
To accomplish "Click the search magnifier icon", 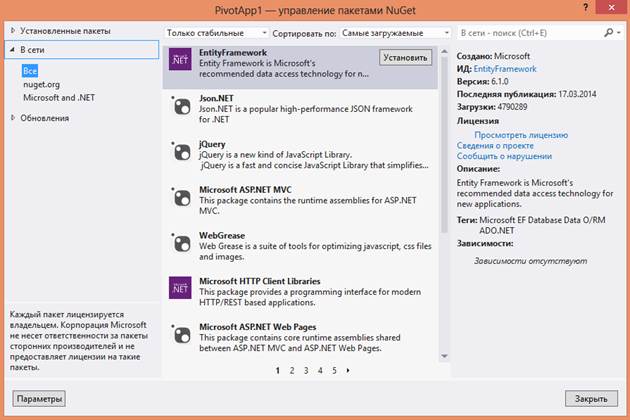I will click(x=609, y=33).
